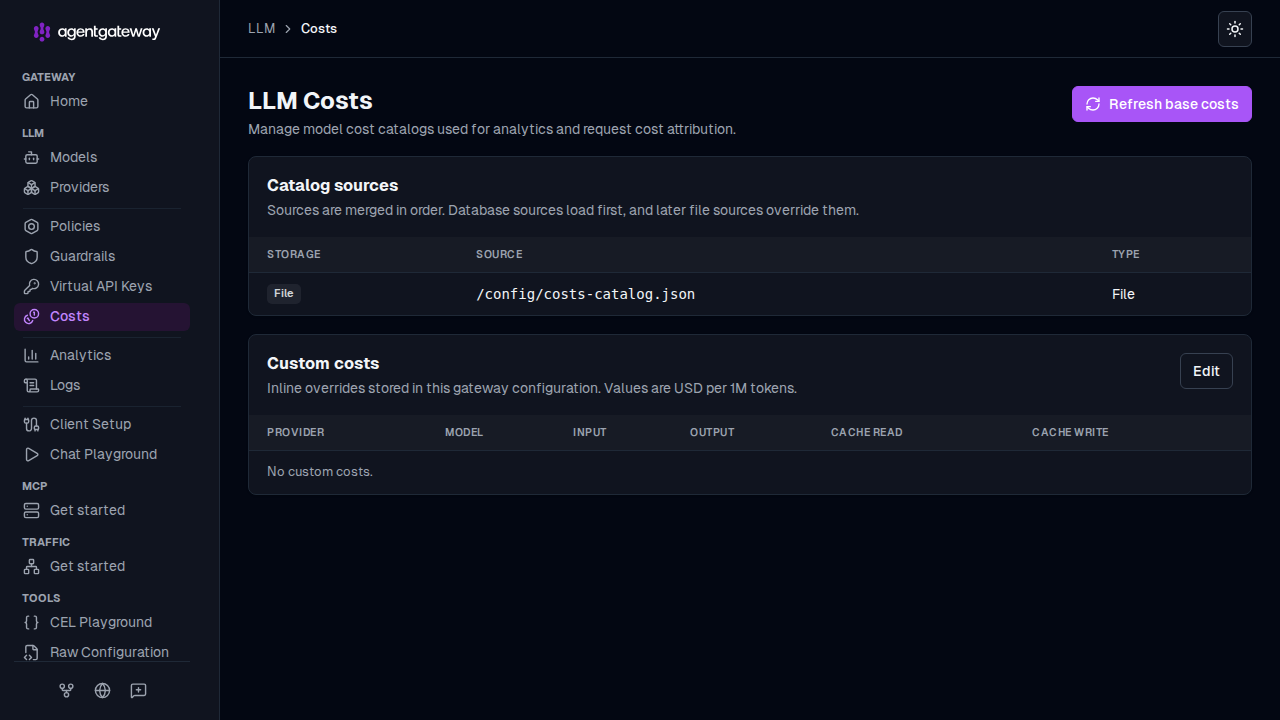Open Analytics page
The width and height of the screenshot is (1280, 720).
[x=102, y=355]
